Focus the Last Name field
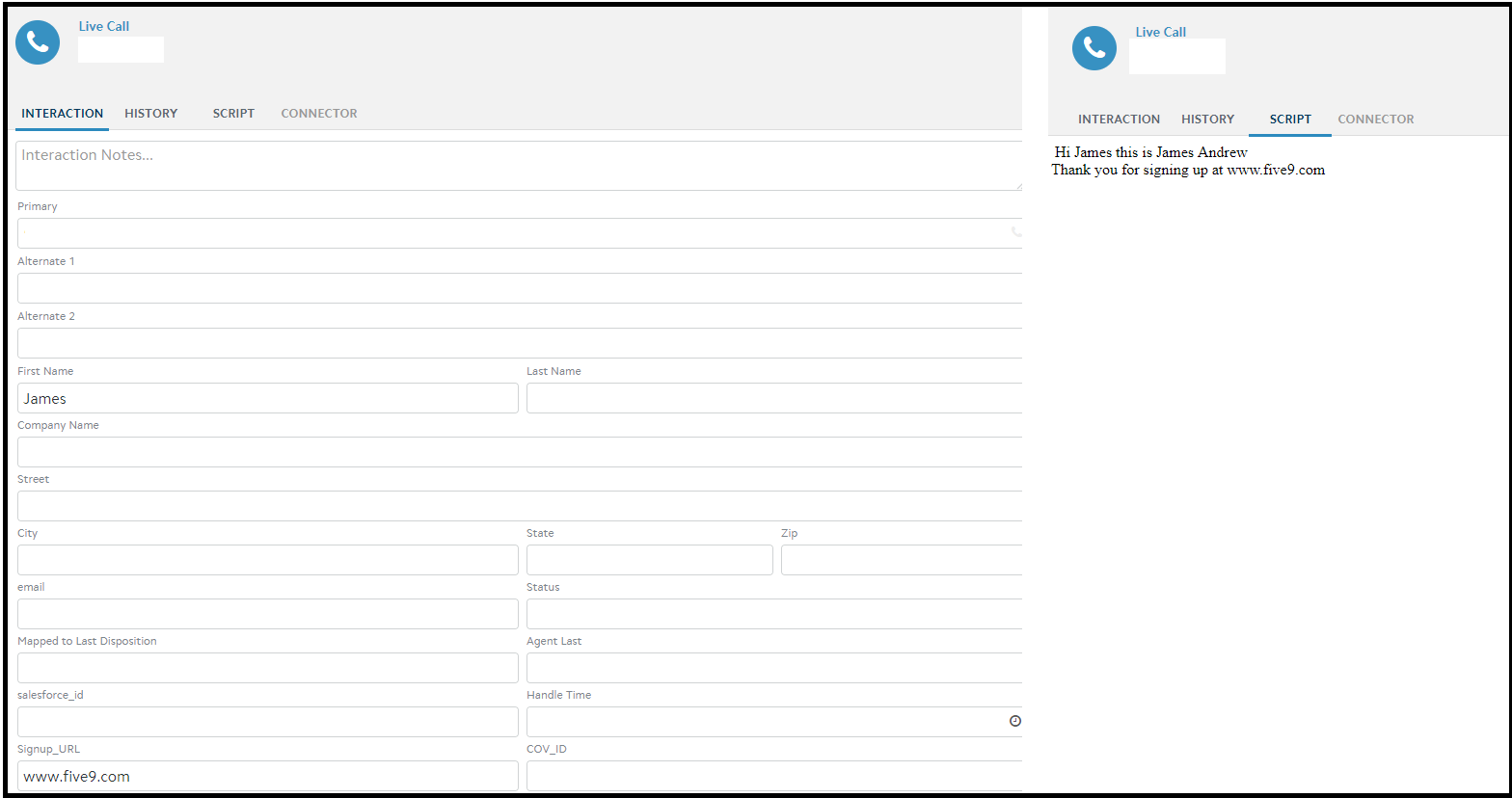Viewport: 1512px width, 798px height. click(x=774, y=398)
